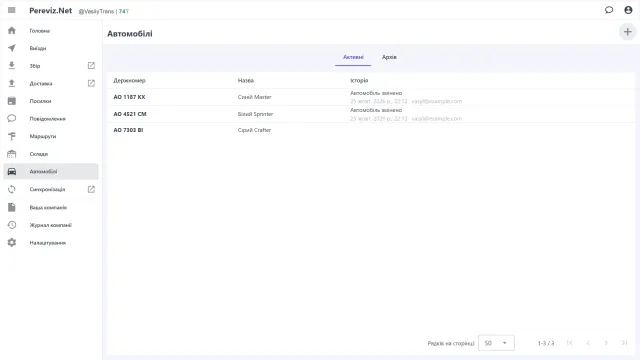
Task: Switch to the Архів tab
Action: (x=389, y=57)
